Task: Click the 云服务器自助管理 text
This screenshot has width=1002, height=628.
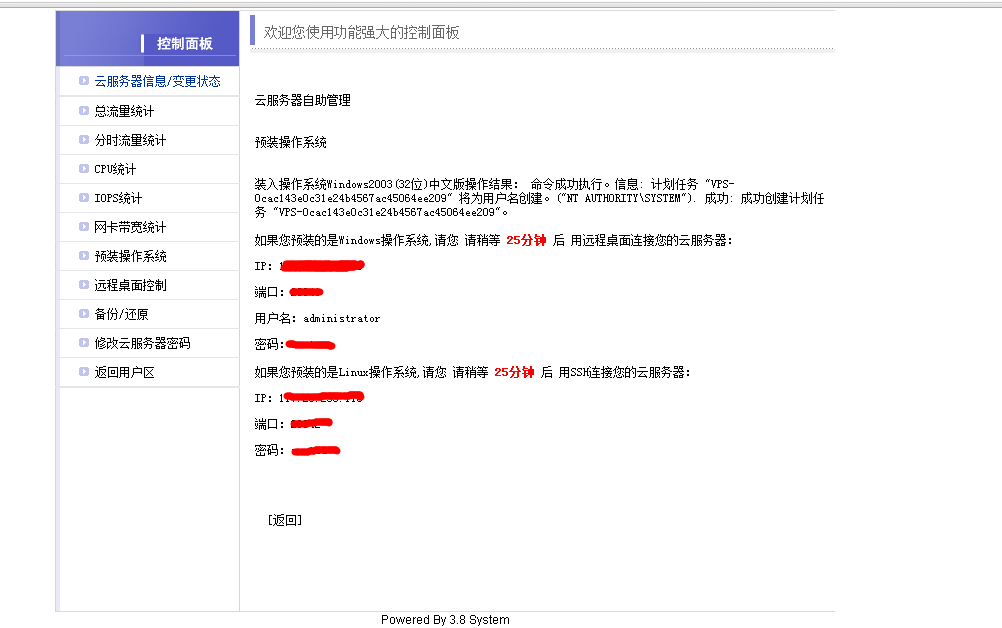Action: pos(302,100)
